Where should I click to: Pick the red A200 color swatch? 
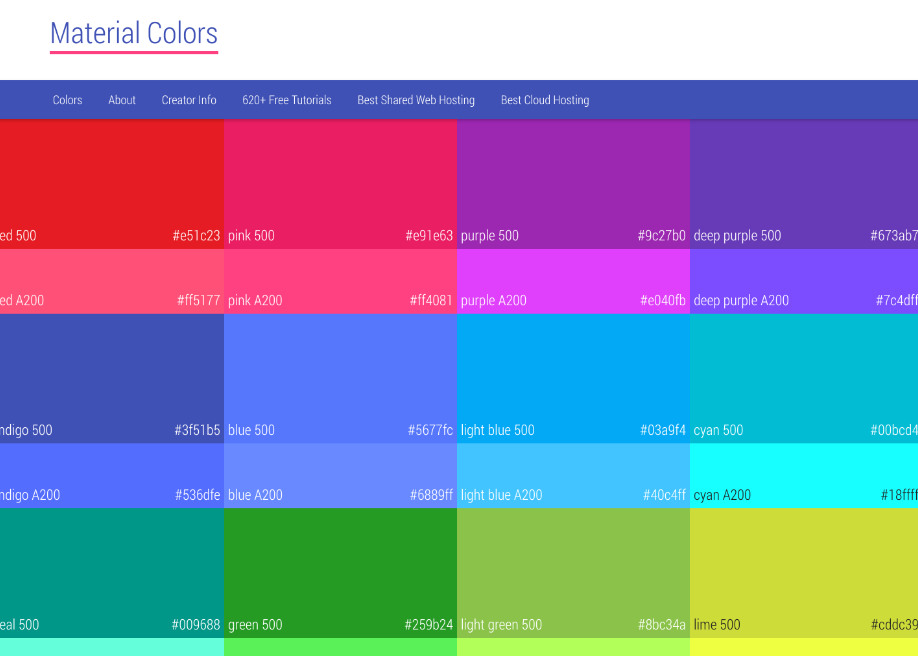click(x=112, y=281)
